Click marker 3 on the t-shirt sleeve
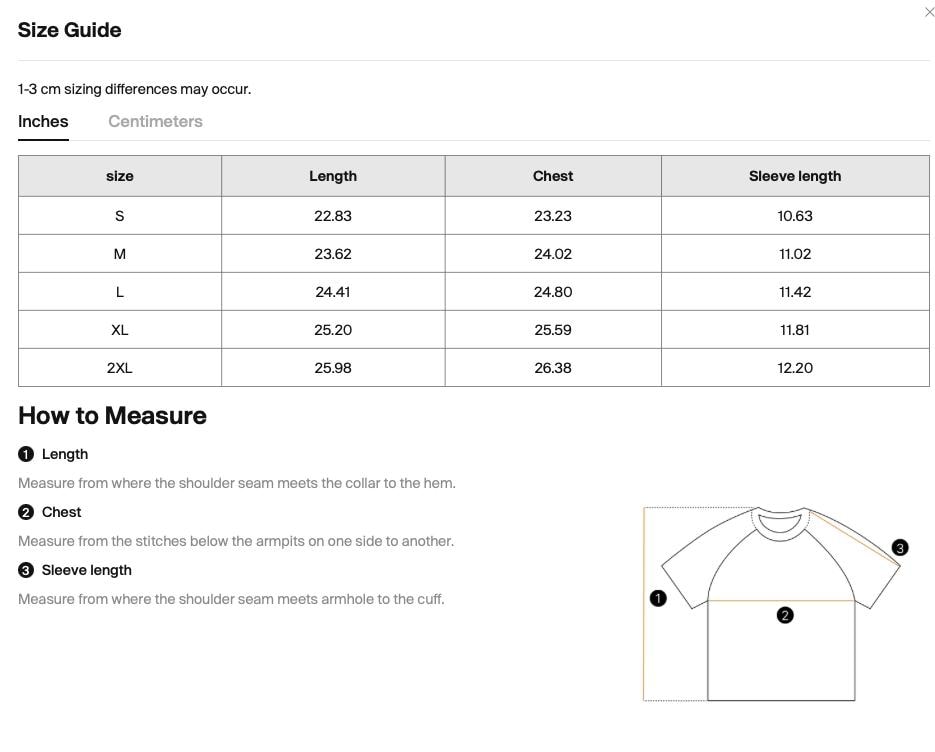The width and height of the screenshot is (935, 752). 900,547
